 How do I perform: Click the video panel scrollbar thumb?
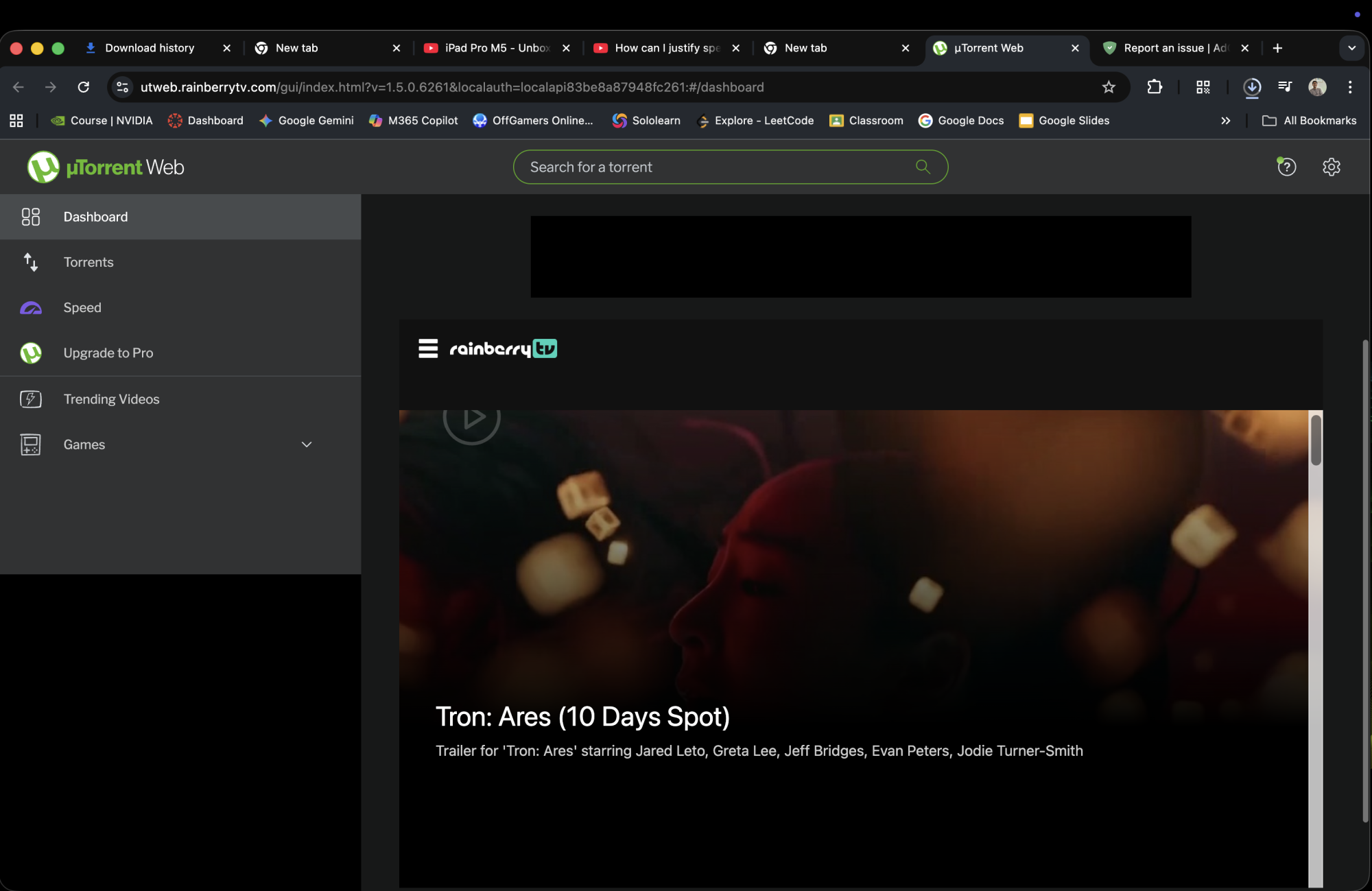(x=1315, y=440)
